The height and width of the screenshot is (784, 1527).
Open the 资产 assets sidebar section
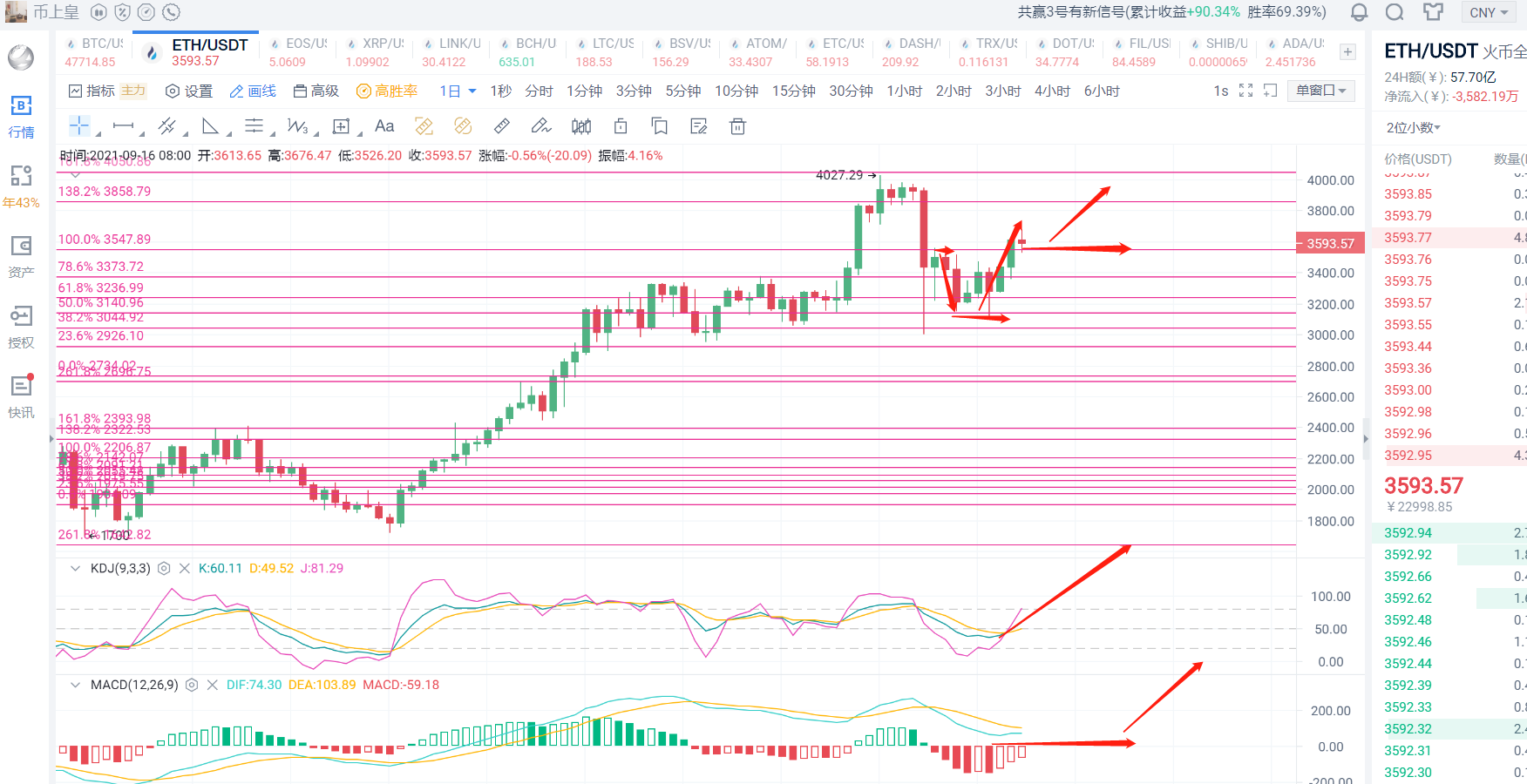point(21,258)
